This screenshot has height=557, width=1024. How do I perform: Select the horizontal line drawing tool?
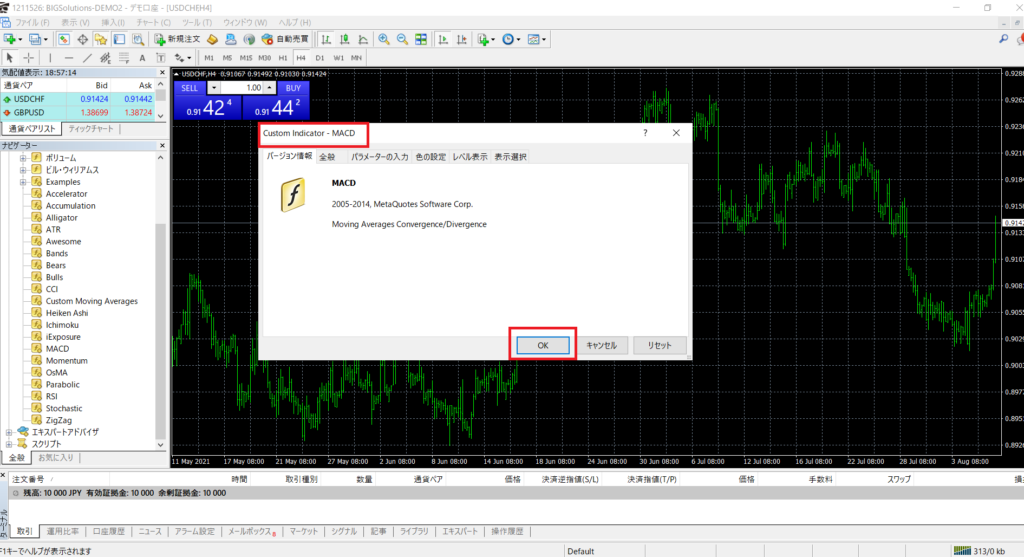[68, 58]
